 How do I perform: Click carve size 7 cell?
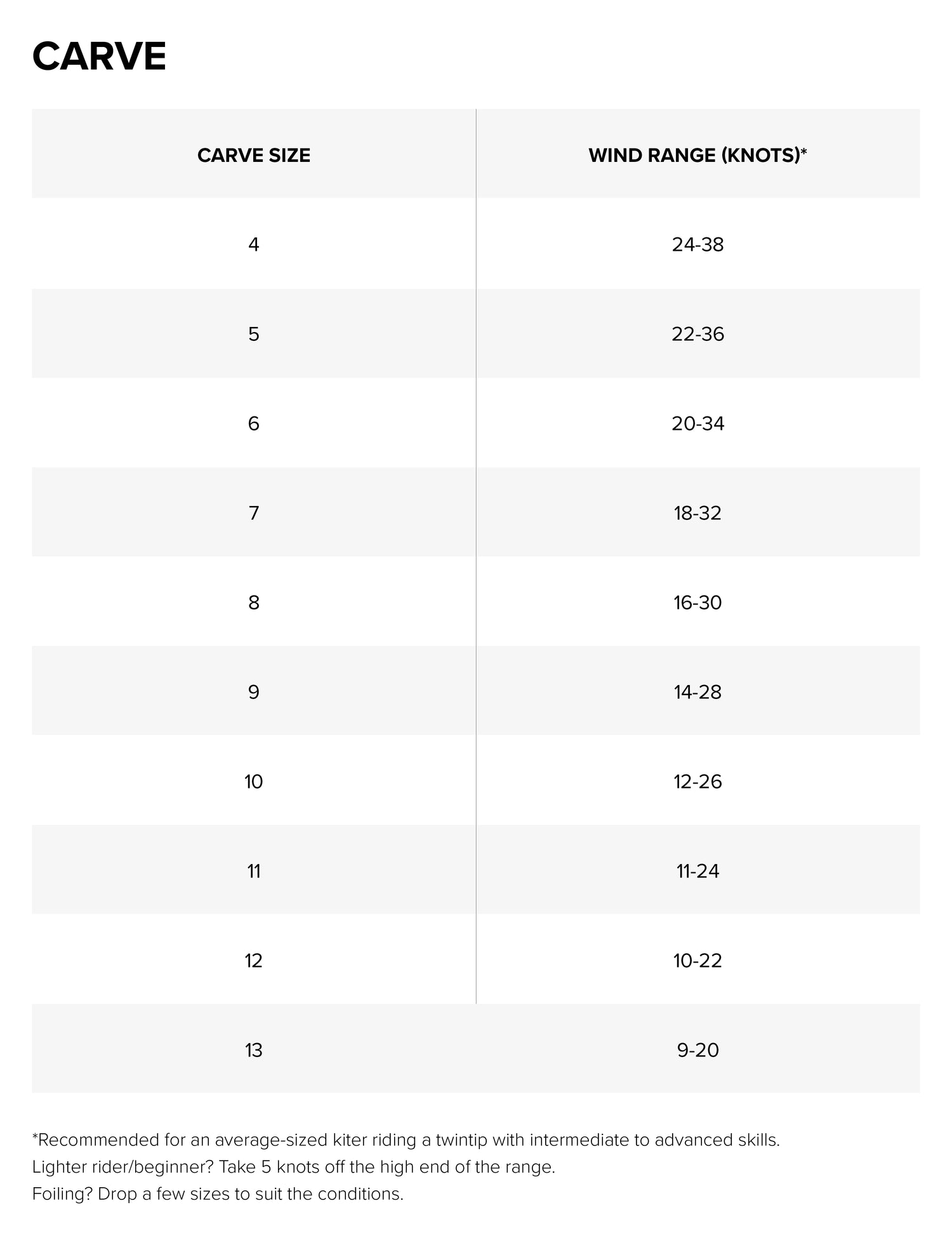pos(254,513)
